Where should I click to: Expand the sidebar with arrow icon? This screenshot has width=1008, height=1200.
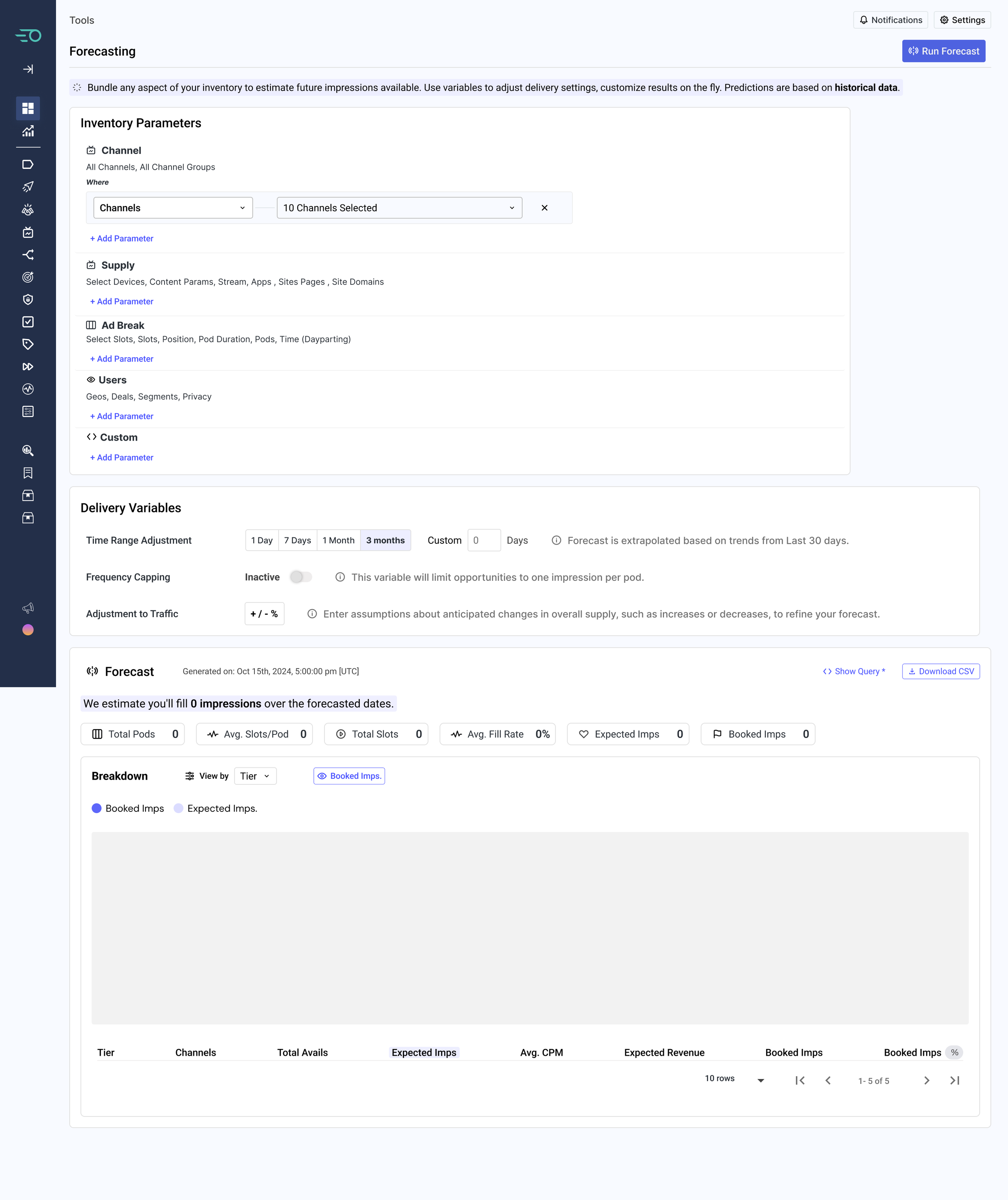click(x=28, y=69)
